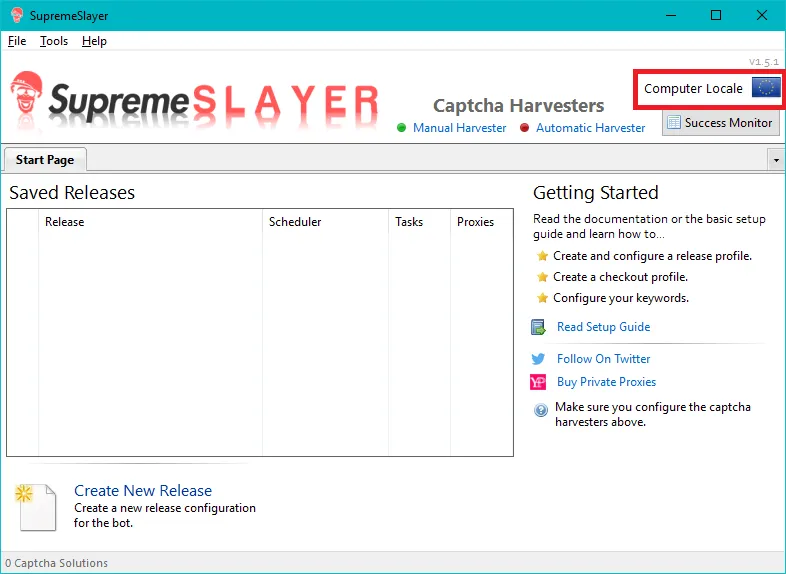Click 'Configure your keywords.' text

tap(621, 298)
